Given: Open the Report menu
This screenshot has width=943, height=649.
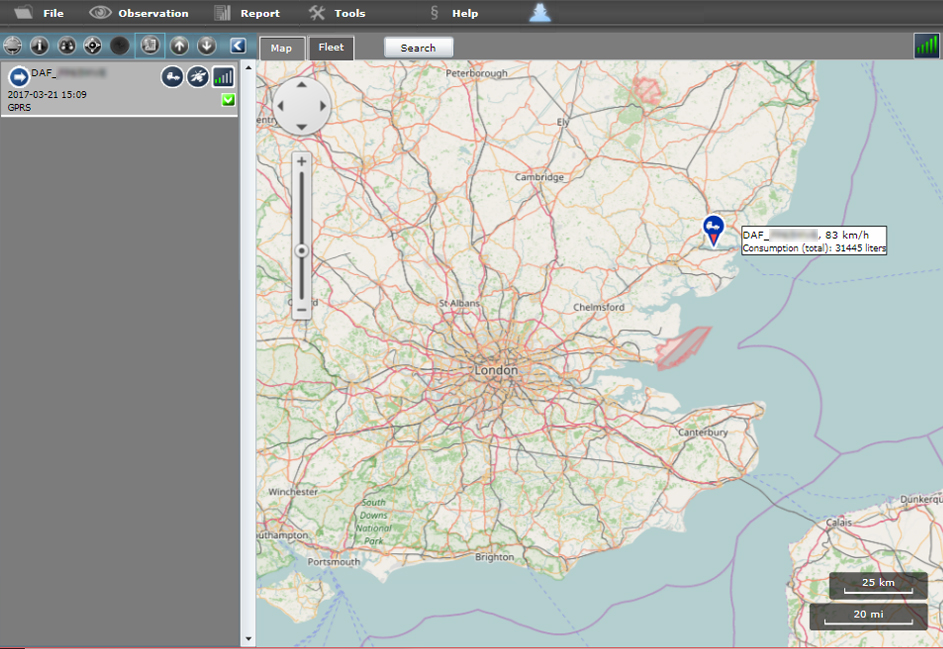Looking at the screenshot, I should pyautogui.click(x=248, y=13).
